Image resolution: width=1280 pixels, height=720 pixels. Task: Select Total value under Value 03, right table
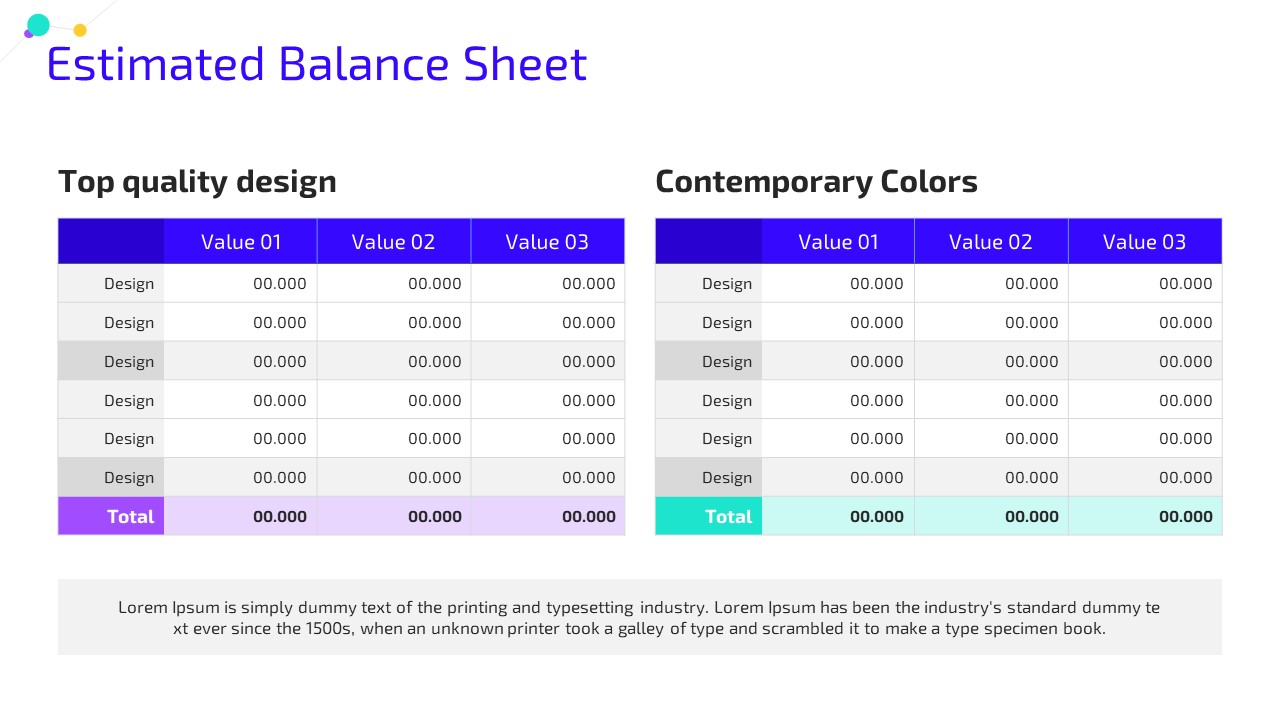(x=1145, y=516)
